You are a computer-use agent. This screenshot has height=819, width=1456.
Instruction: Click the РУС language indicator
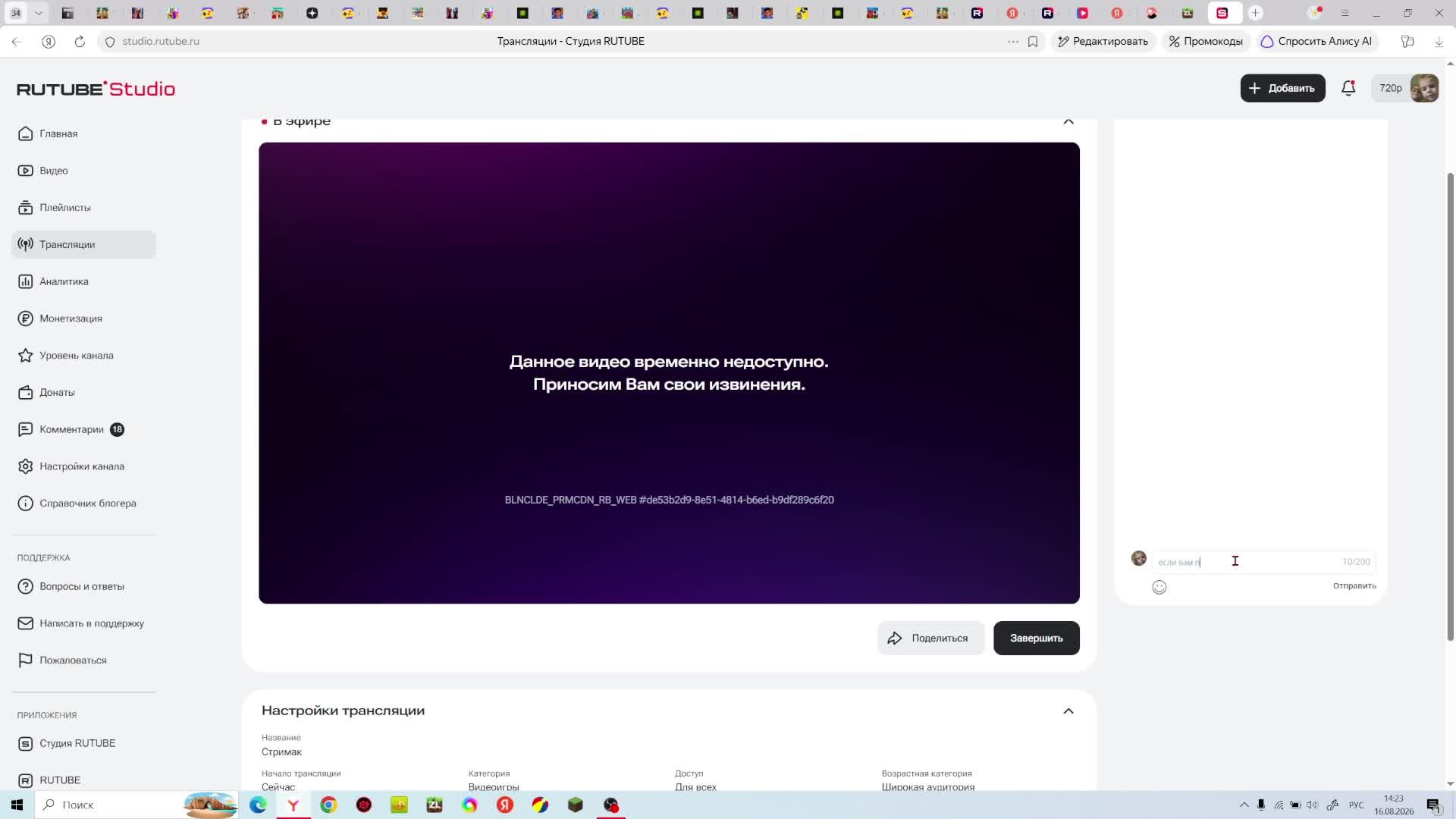click(1356, 805)
